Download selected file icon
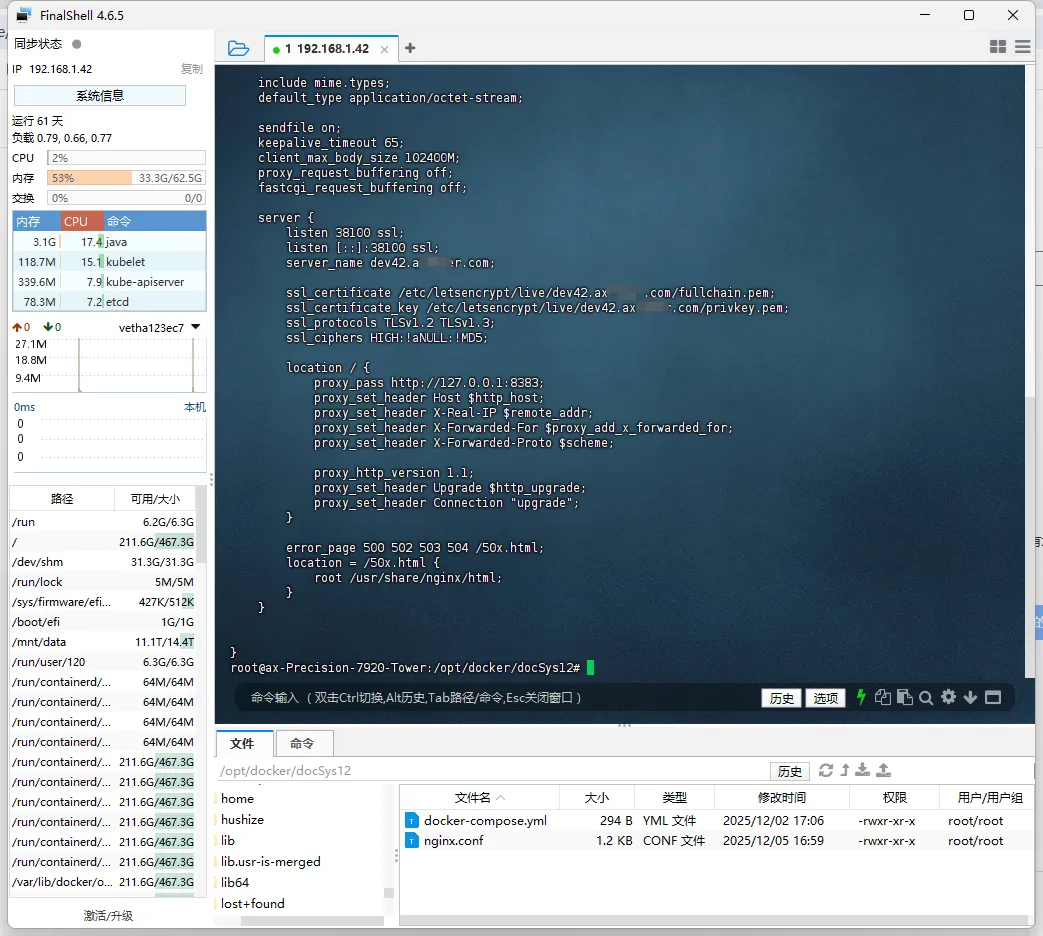This screenshot has height=936, width=1043. tap(863, 770)
